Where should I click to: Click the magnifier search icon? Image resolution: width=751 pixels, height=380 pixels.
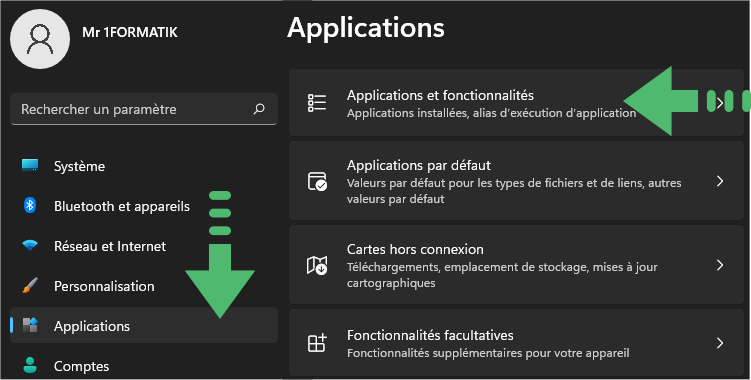(259, 109)
